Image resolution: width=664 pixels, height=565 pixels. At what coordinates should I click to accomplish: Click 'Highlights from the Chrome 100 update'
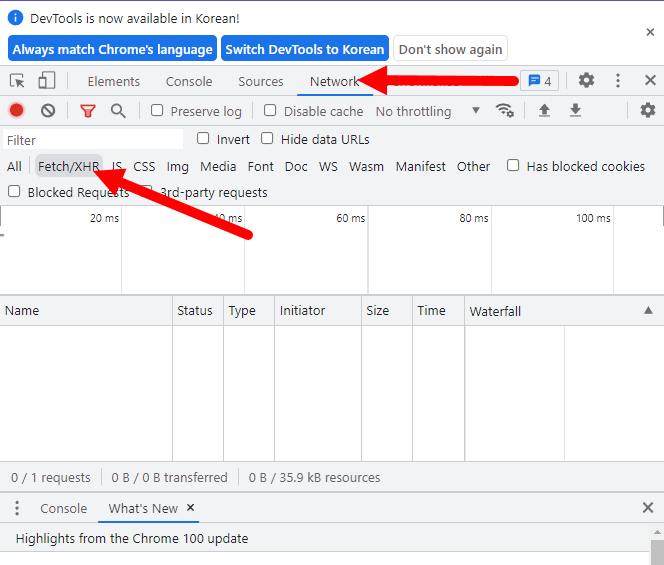[132, 538]
